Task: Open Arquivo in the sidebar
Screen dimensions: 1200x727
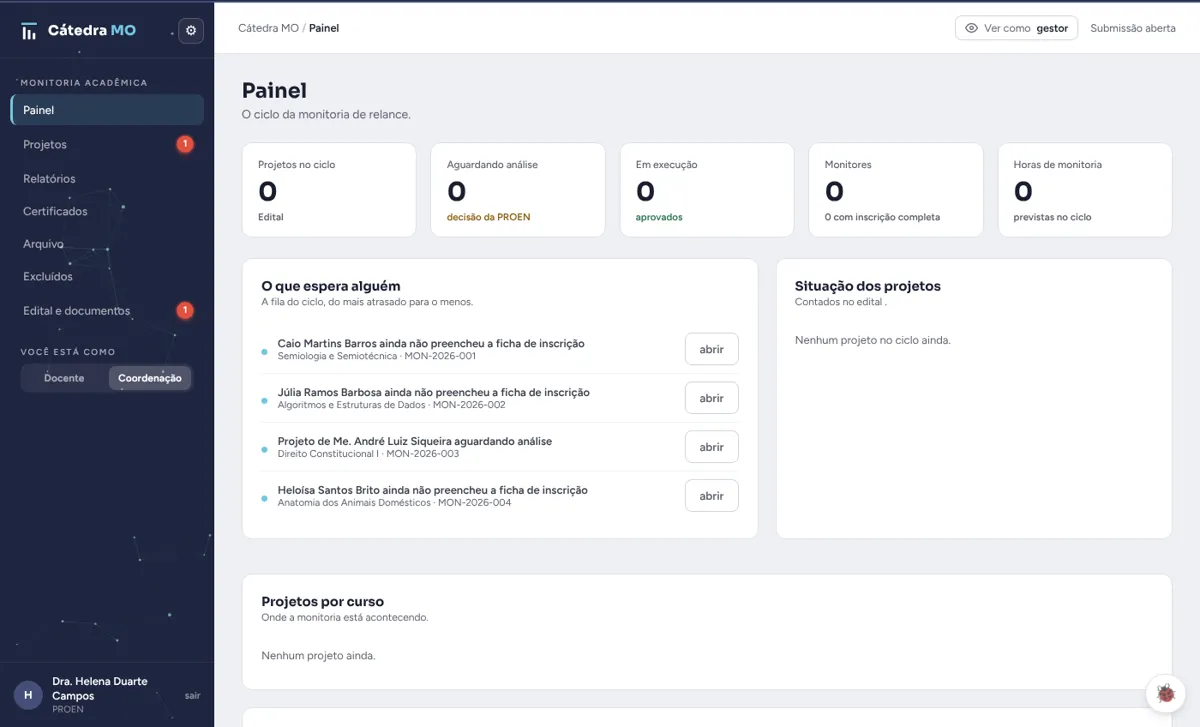Action: [107, 243]
